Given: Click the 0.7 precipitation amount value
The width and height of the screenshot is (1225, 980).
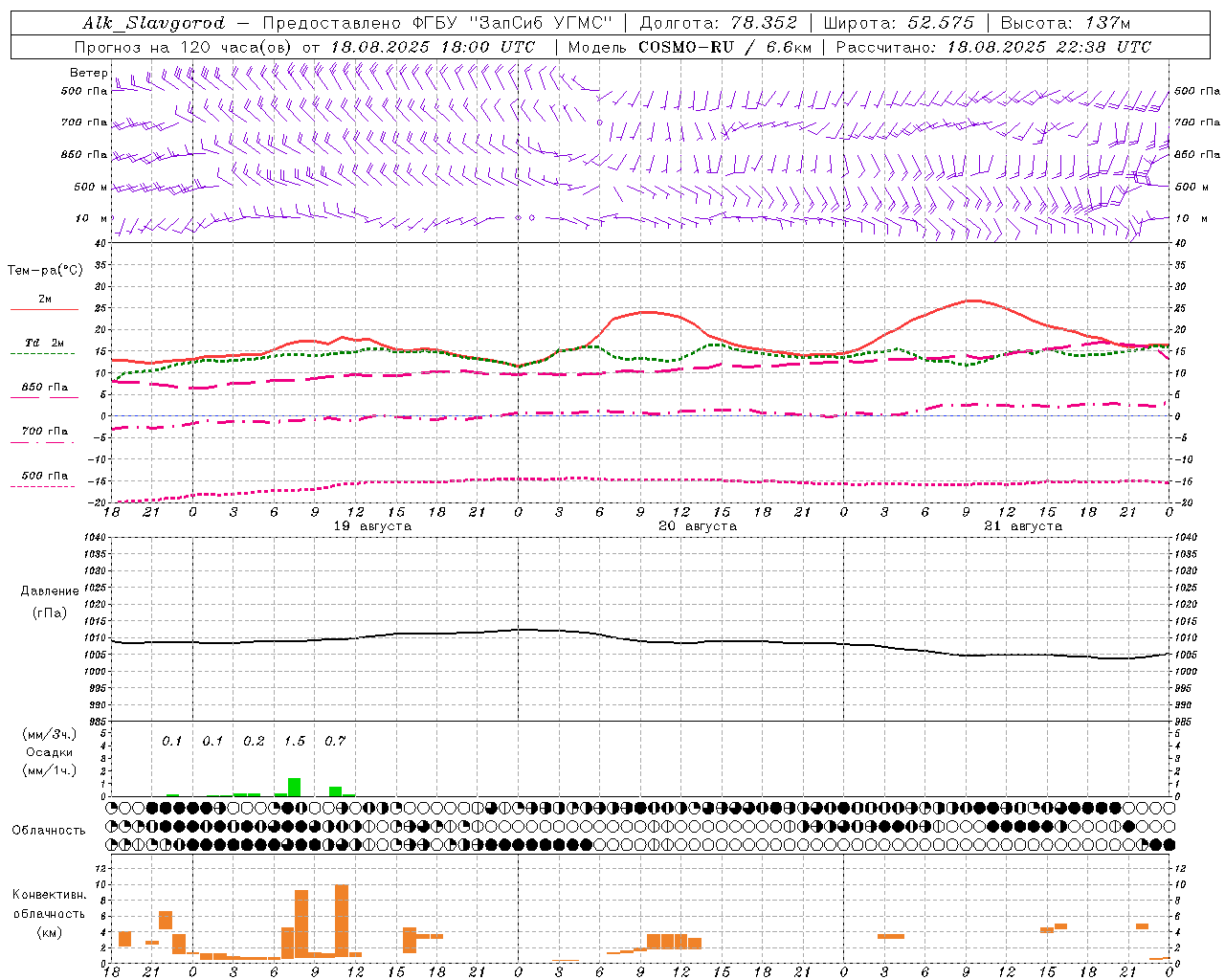Looking at the screenshot, I should pyautogui.click(x=335, y=742).
